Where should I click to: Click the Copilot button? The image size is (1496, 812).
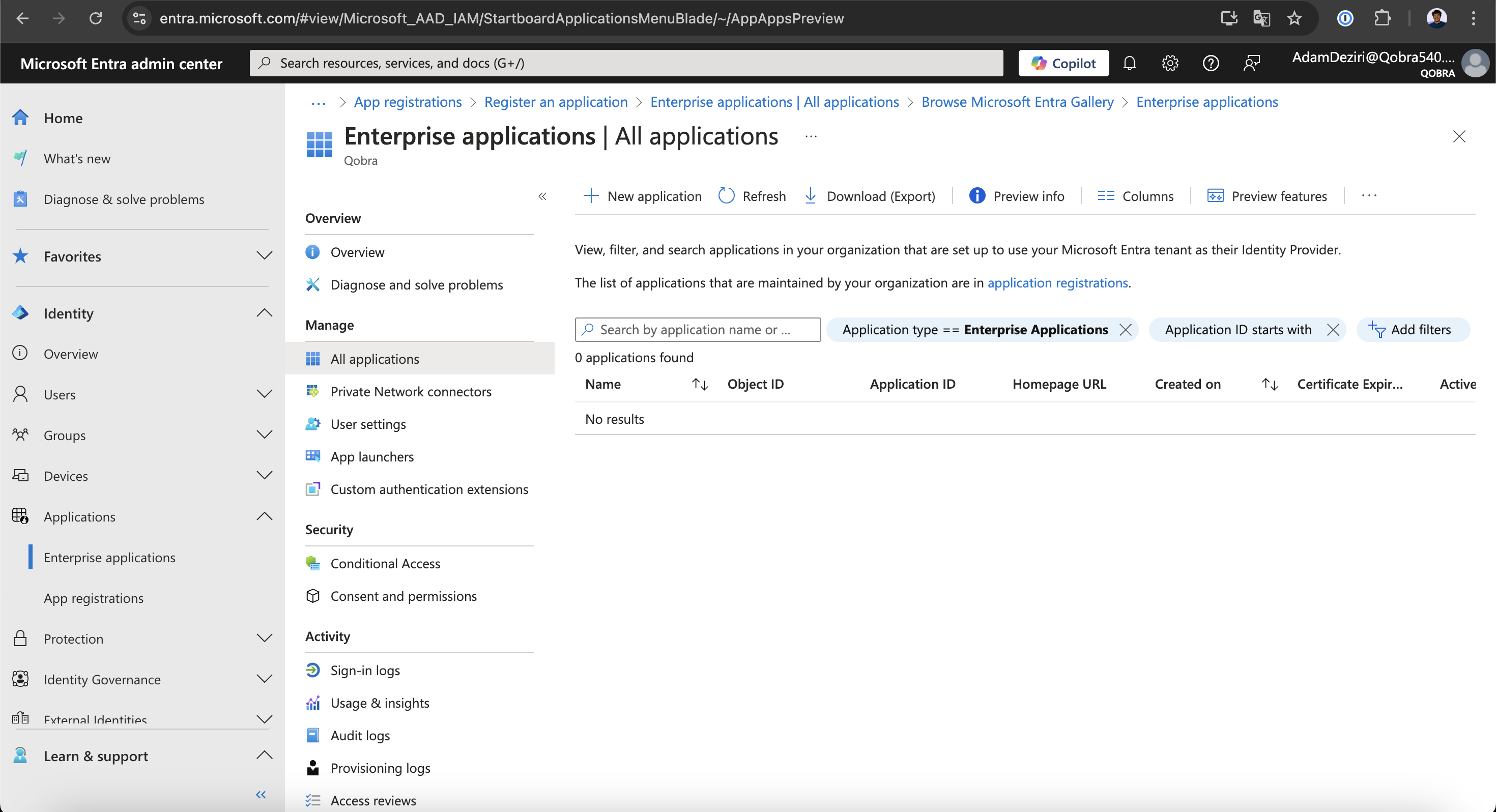click(x=1063, y=63)
